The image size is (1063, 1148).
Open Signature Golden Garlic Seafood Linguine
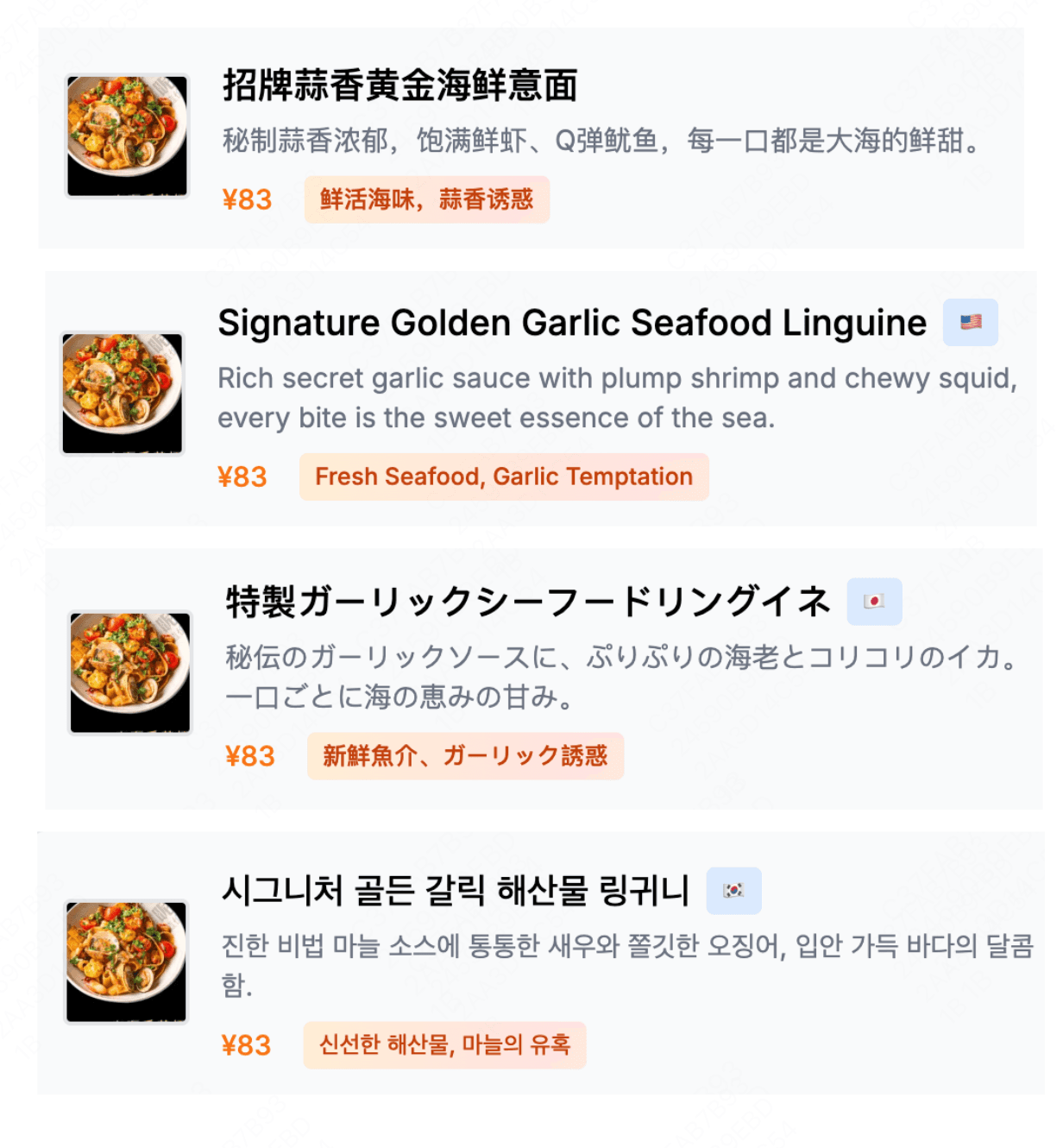pos(570,323)
